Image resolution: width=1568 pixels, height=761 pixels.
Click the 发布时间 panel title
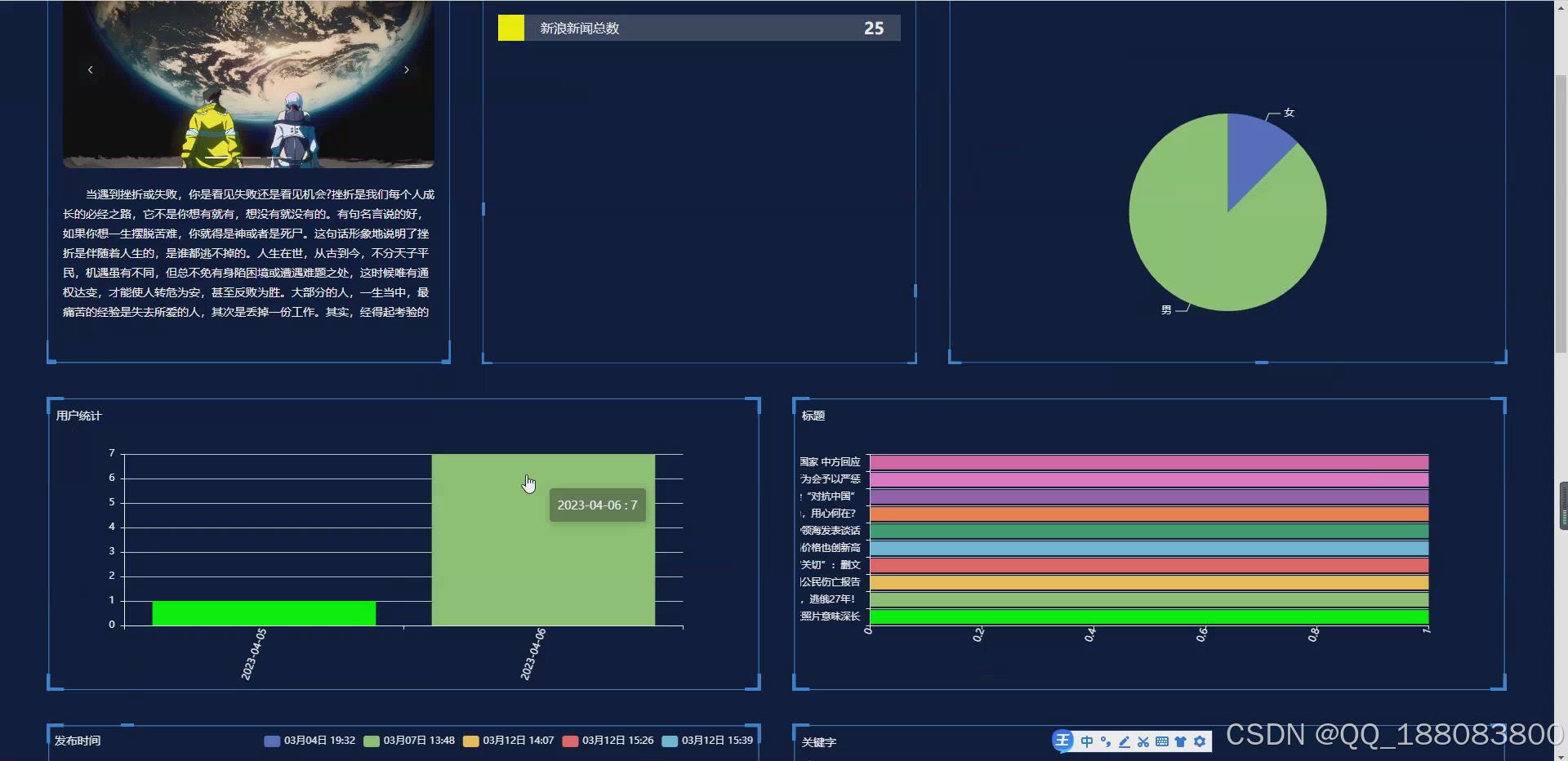coord(78,741)
